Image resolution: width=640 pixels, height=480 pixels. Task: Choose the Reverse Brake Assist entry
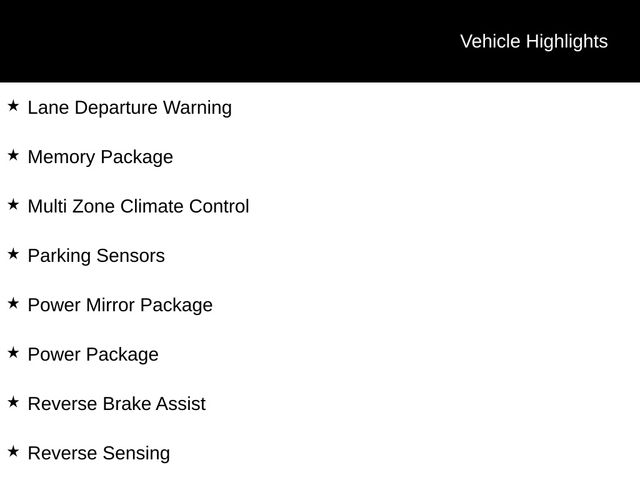tap(116, 404)
